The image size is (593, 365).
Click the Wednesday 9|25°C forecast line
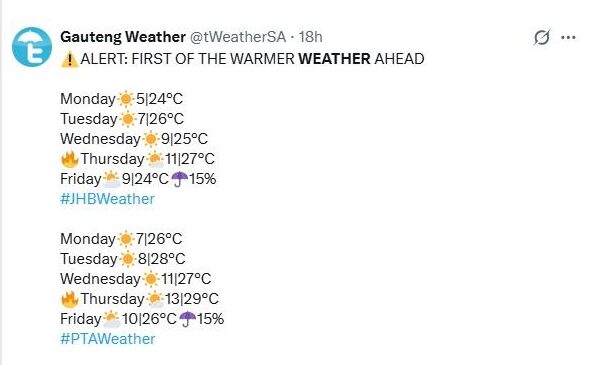click(134, 139)
